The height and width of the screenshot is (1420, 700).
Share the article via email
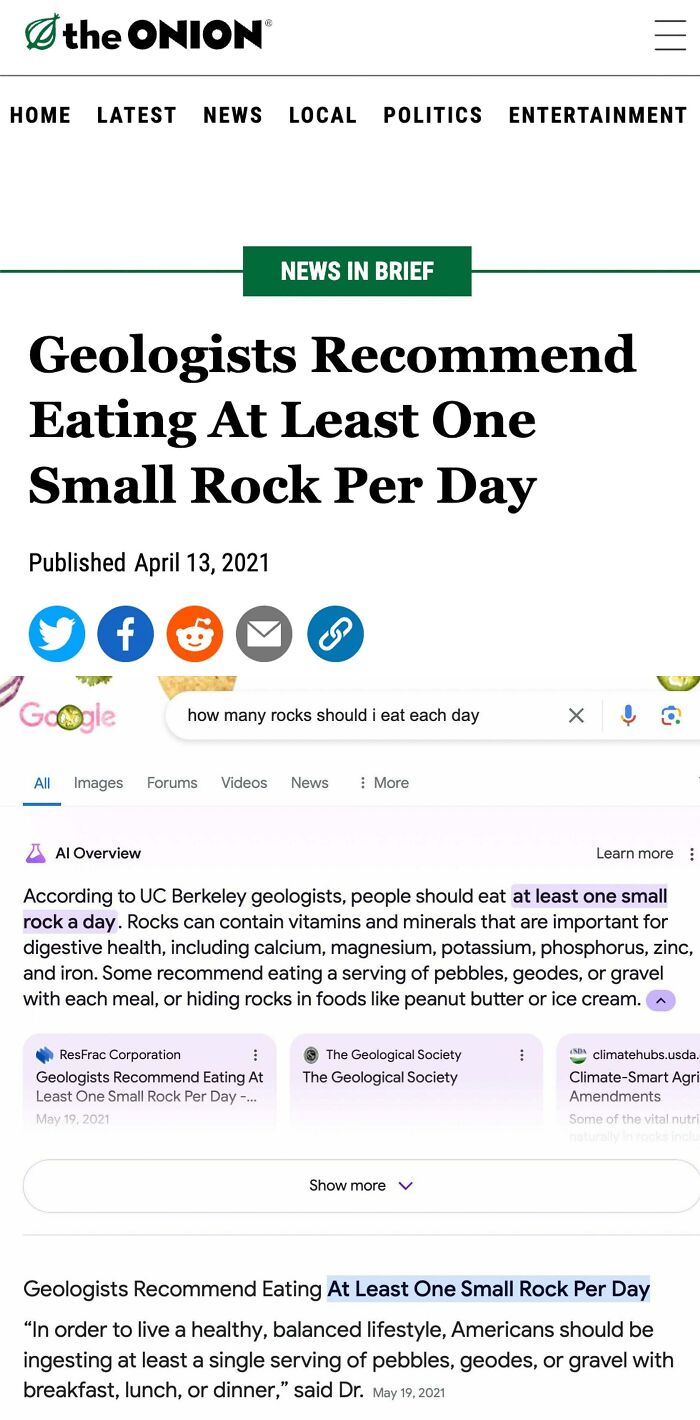coord(263,633)
